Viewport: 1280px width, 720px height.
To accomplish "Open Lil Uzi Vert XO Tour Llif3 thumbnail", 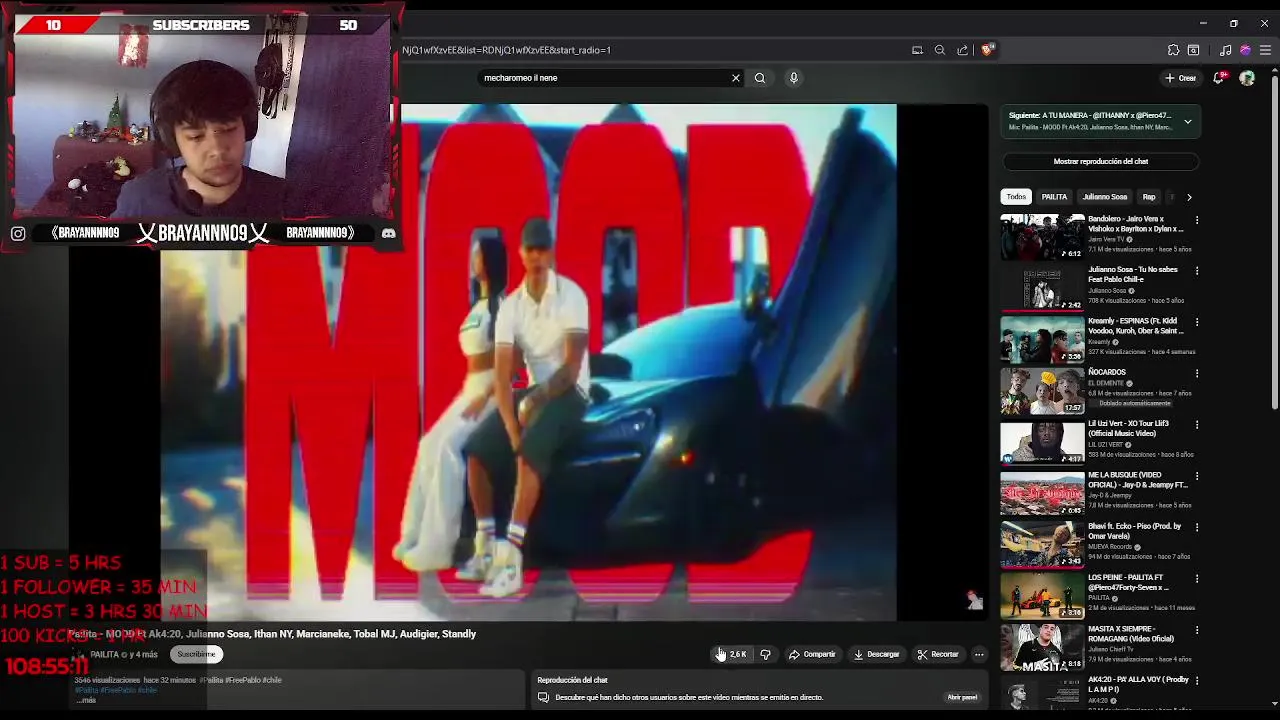I will pyautogui.click(x=1042, y=442).
